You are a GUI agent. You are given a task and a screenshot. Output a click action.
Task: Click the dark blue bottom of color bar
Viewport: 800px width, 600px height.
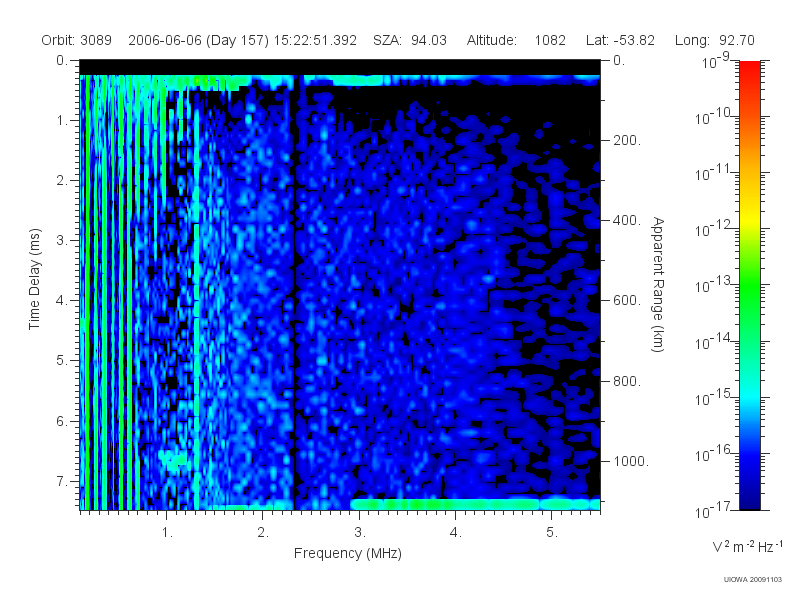750,495
